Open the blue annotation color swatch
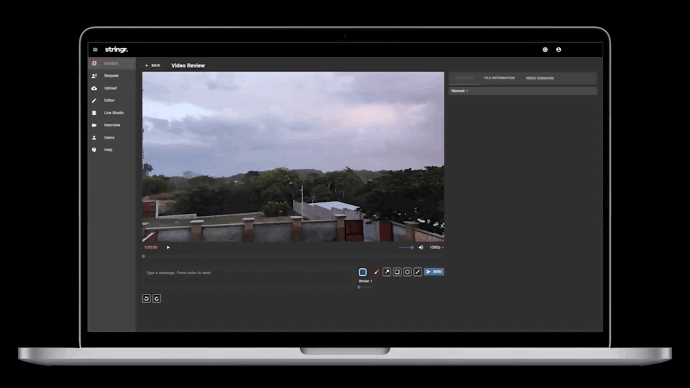Viewport: 690px width, 388px height. [363, 272]
